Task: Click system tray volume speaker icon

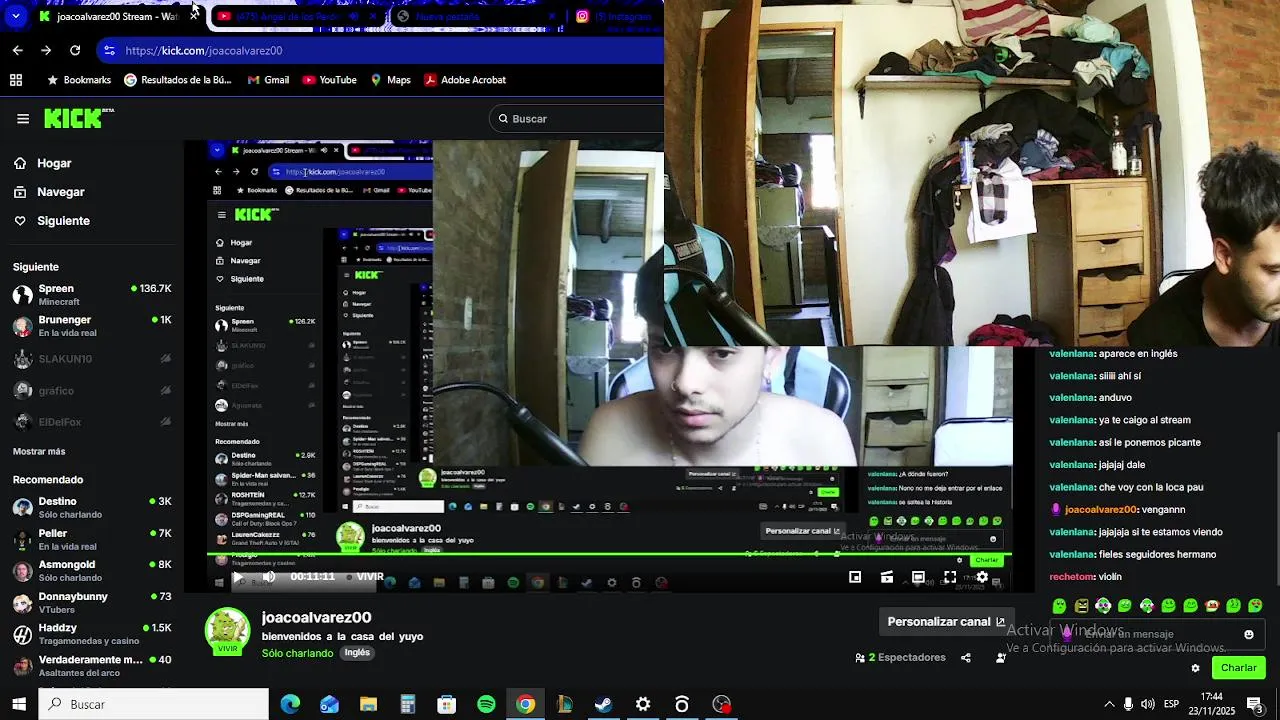Action: tap(1147, 704)
